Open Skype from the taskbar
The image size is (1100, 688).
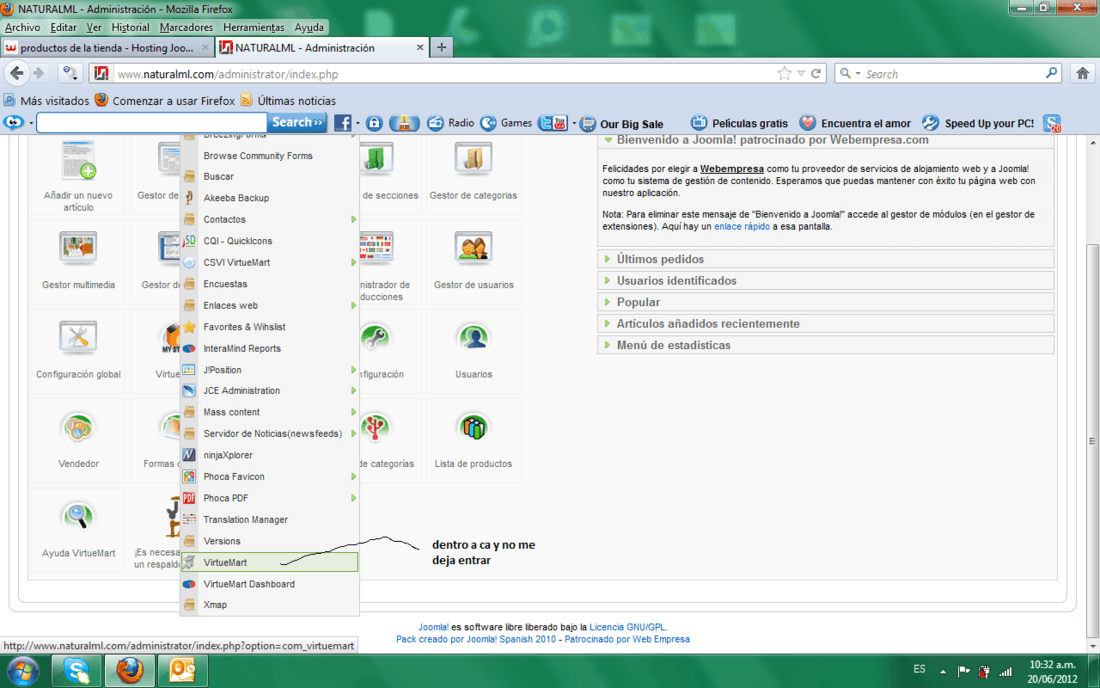click(76, 671)
